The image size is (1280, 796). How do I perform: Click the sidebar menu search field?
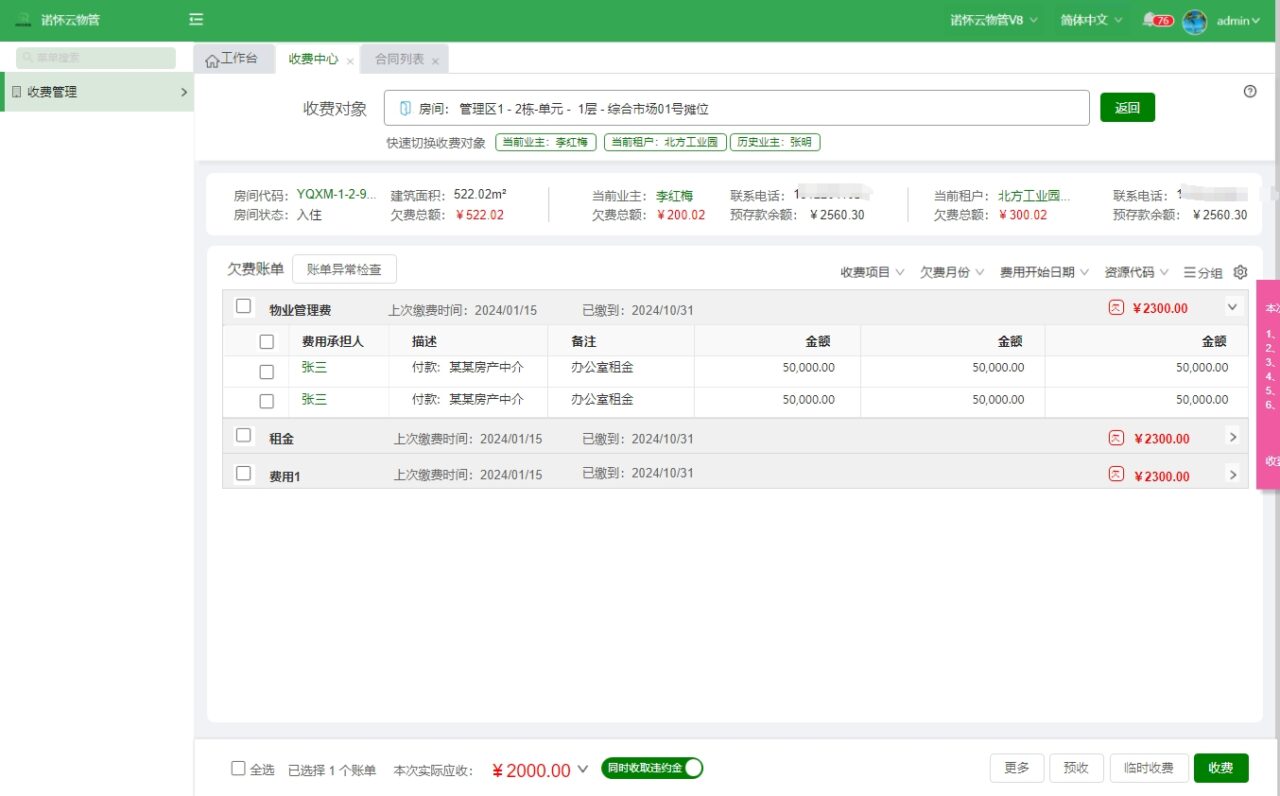pyautogui.click(x=96, y=58)
